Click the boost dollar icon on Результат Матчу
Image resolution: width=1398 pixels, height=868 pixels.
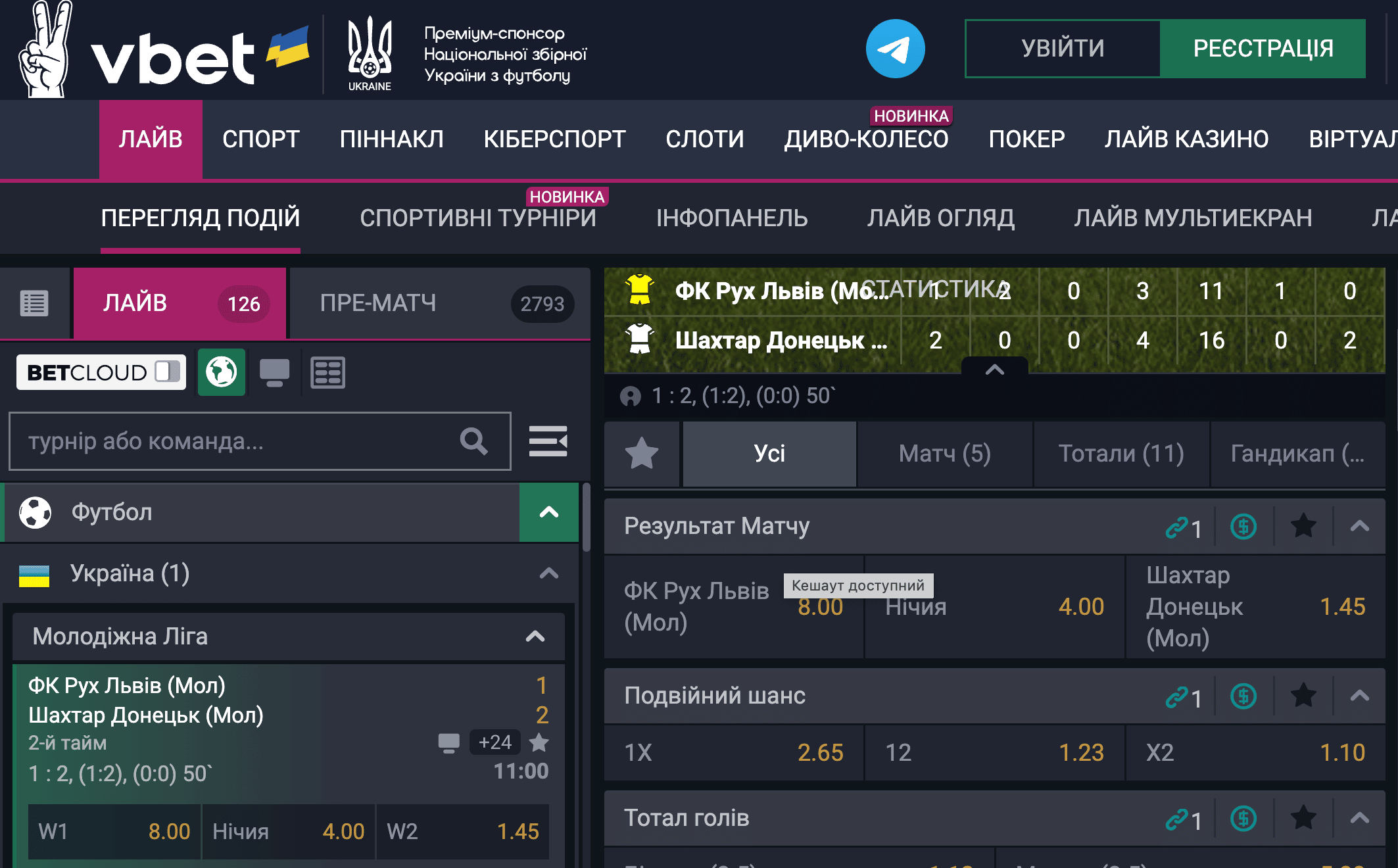pyautogui.click(x=1243, y=525)
